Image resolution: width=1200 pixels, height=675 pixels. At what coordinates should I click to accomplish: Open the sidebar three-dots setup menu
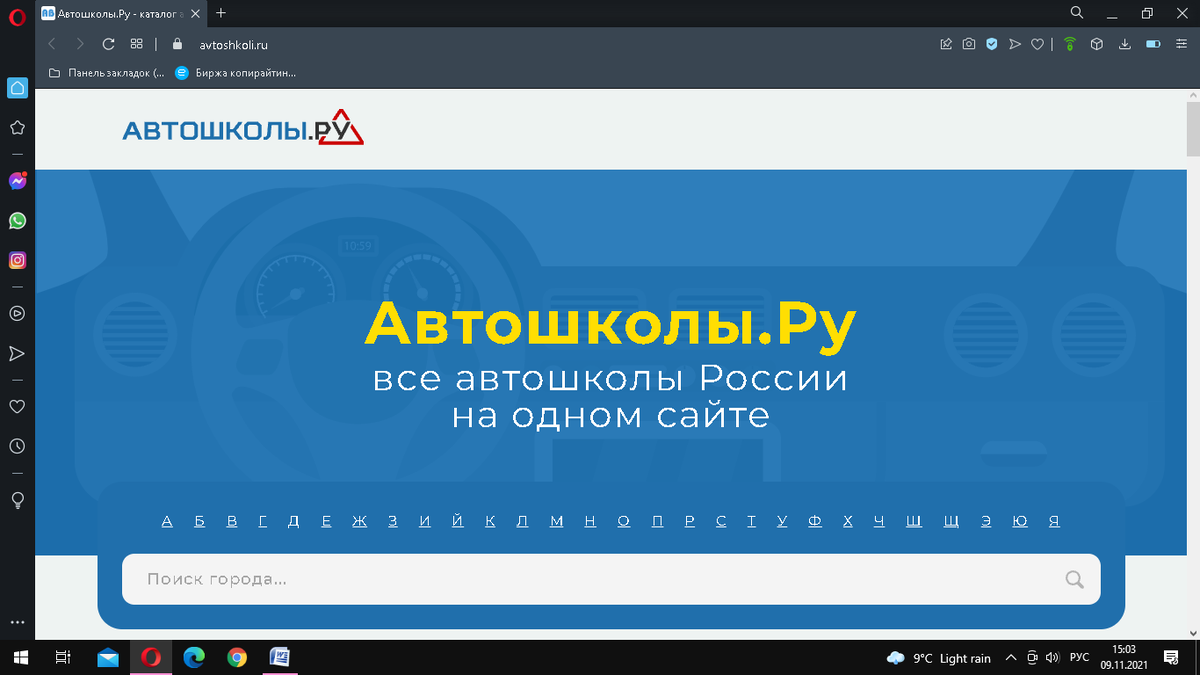[17, 624]
